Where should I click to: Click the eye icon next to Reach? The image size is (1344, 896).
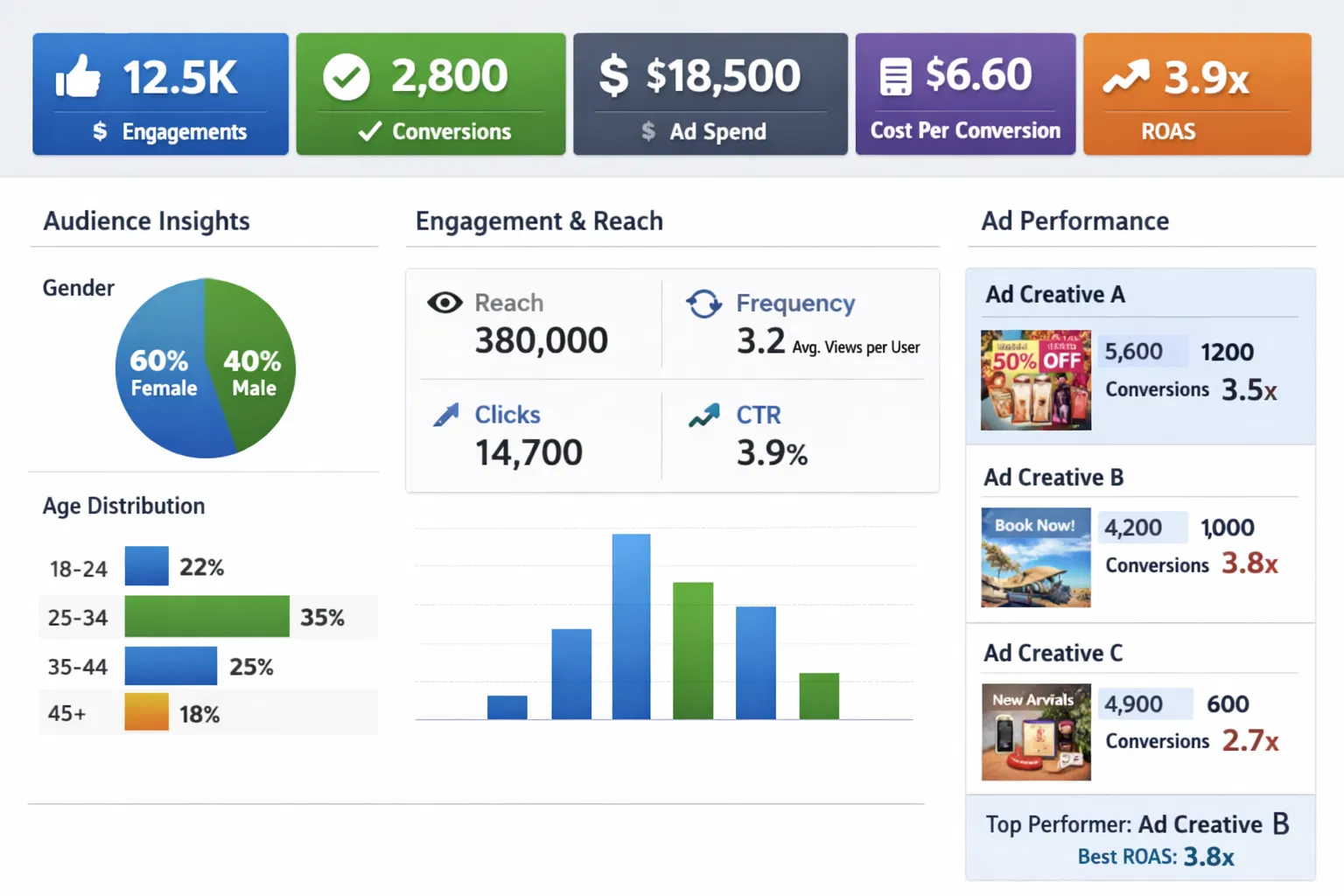[x=445, y=303]
